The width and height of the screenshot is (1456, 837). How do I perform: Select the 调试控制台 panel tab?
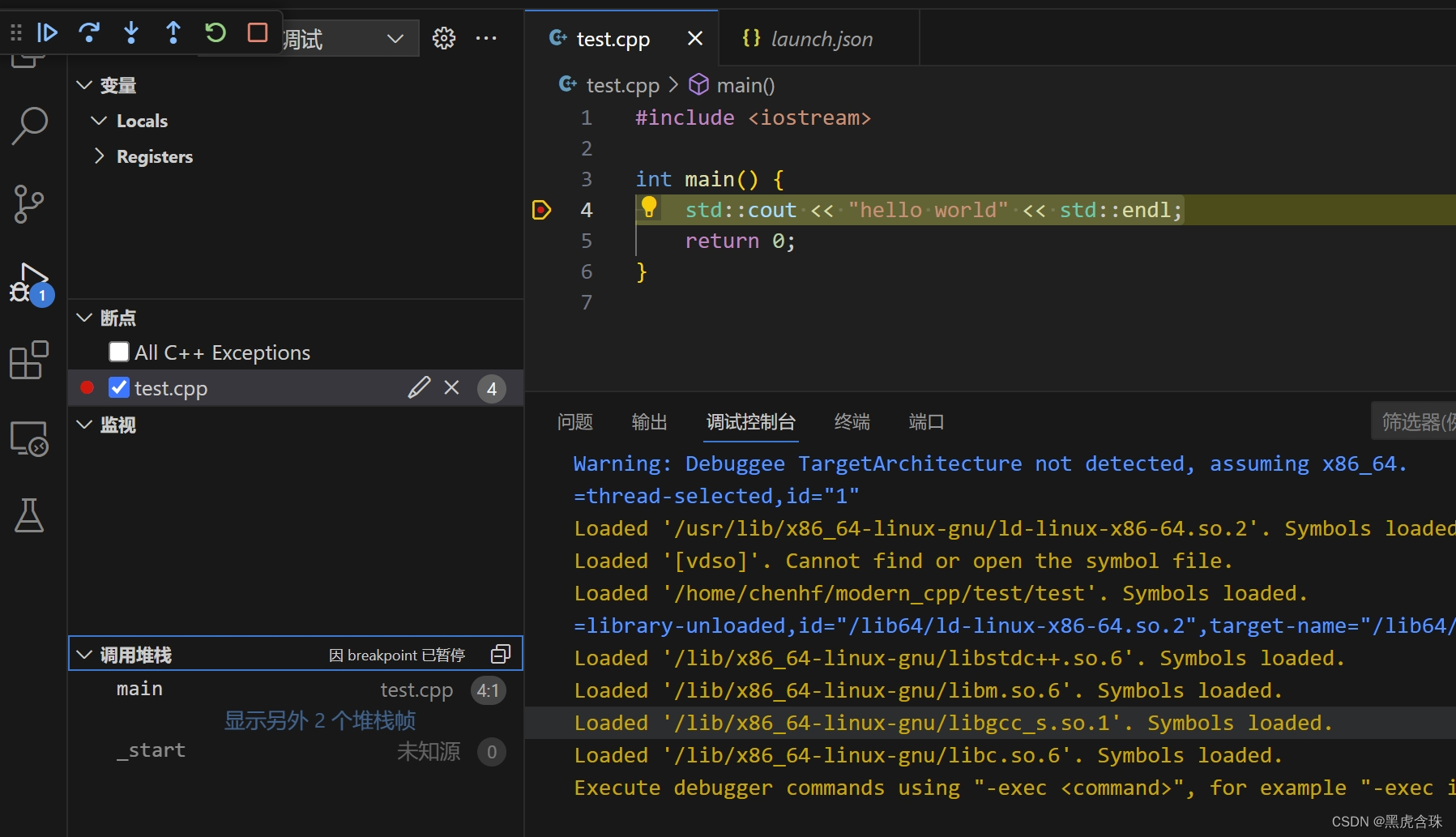751,422
